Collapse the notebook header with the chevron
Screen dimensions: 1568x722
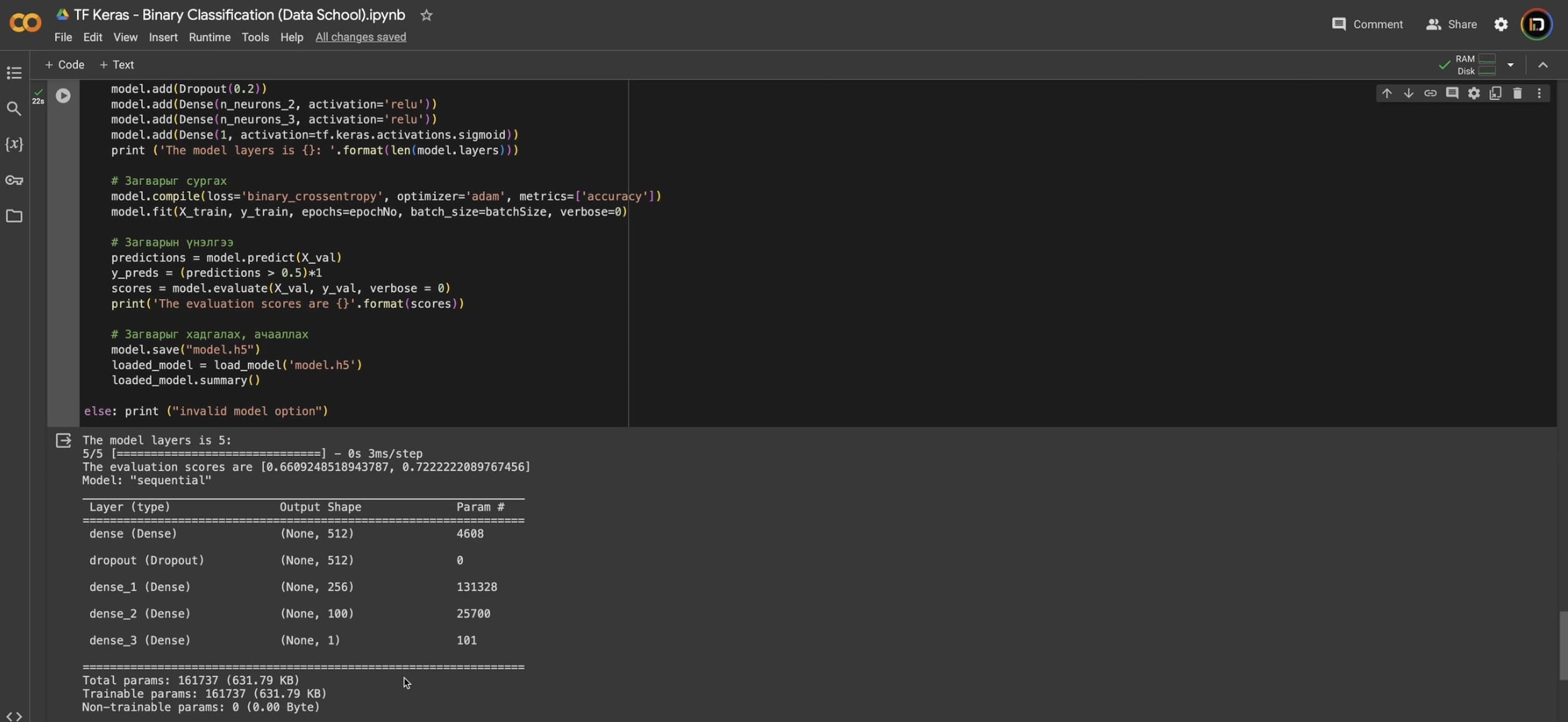[1543, 65]
